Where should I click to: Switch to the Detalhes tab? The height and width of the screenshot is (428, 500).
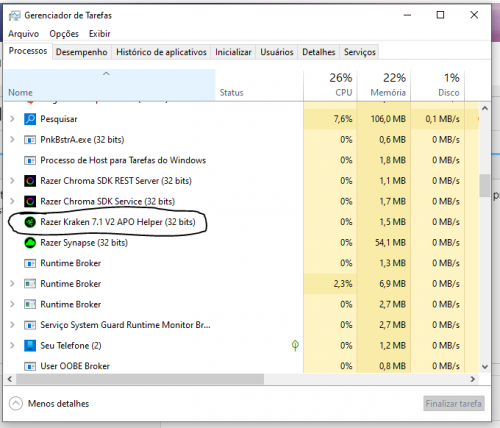pyautogui.click(x=319, y=52)
